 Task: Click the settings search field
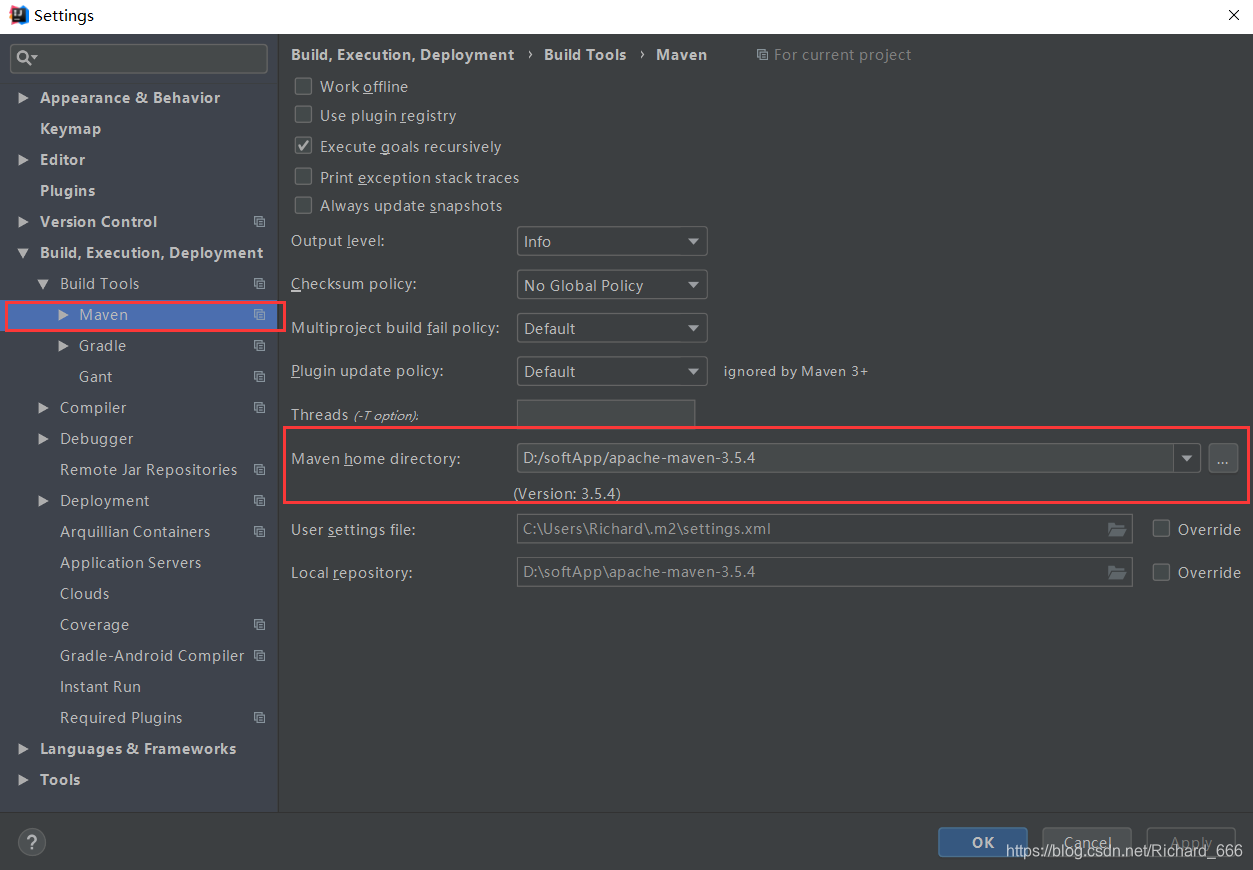[x=139, y=59]
